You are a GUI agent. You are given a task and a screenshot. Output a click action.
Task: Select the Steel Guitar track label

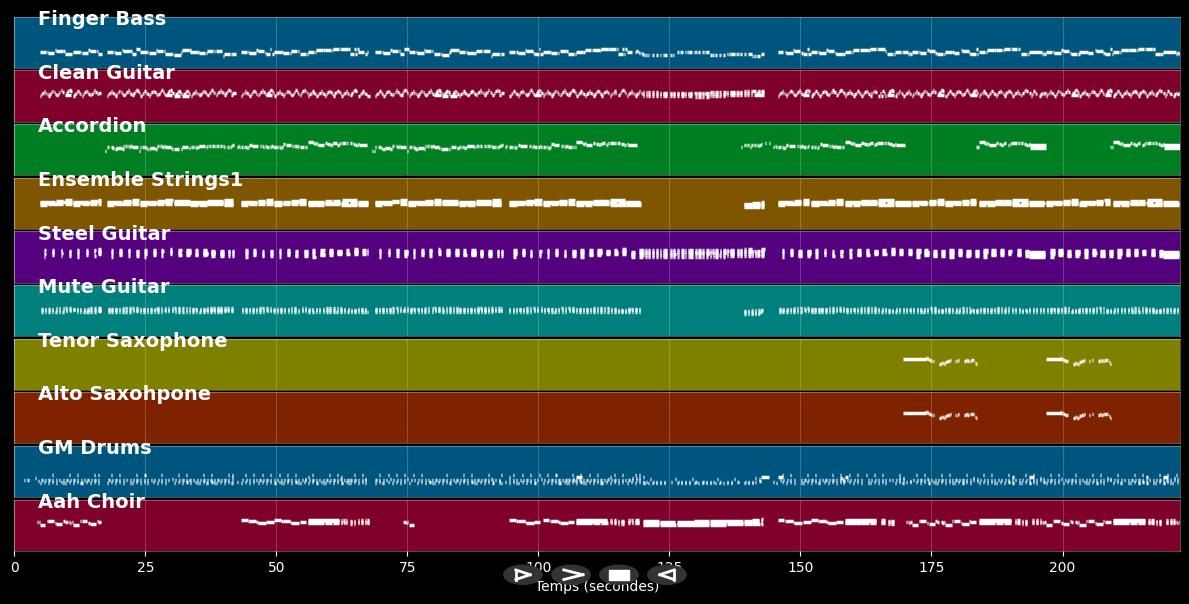[104, 234]
